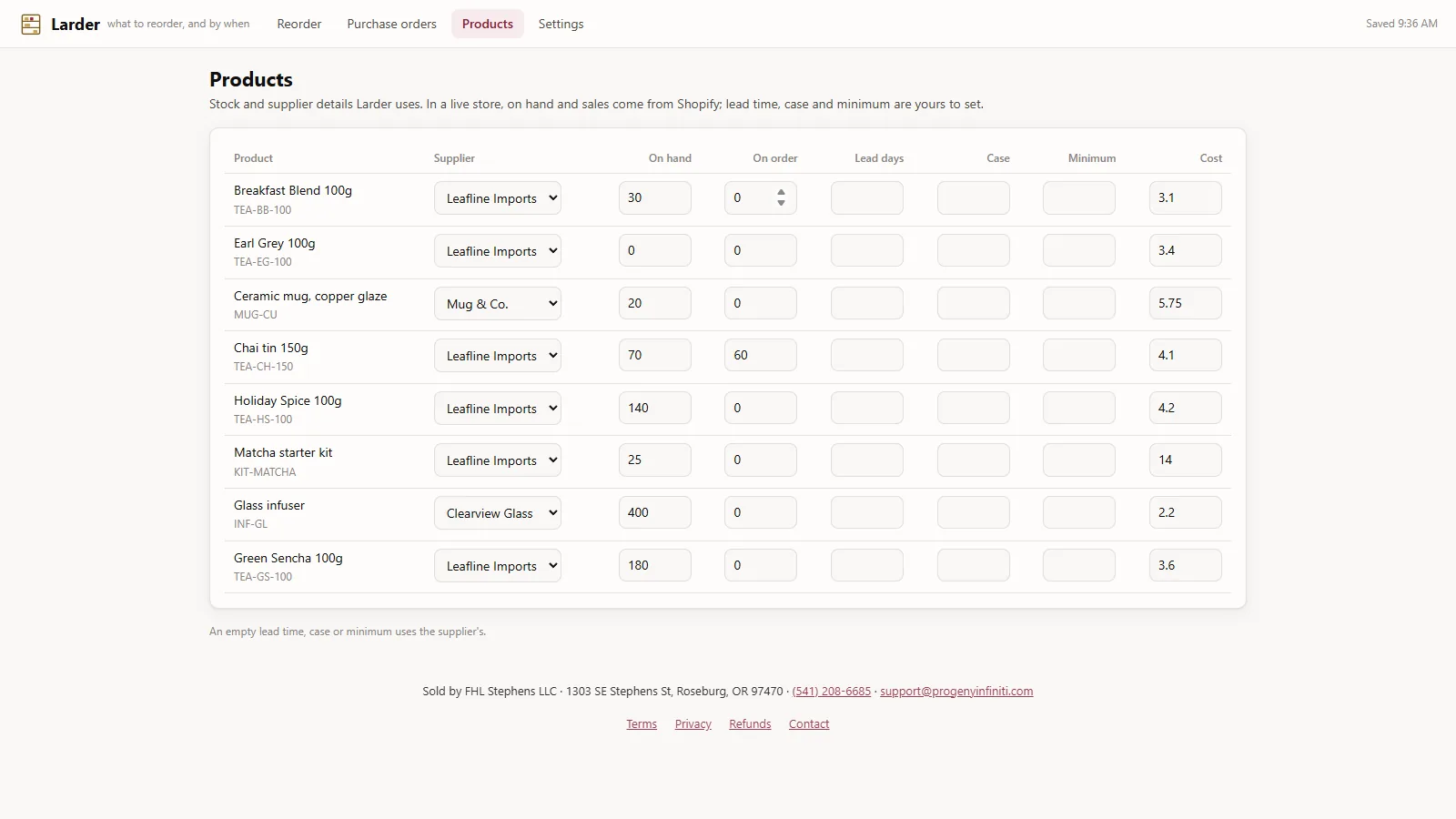Click the Larder logo icon
Image resolution: width=1456 pixels, height=819 pixels.
point(31,25)
